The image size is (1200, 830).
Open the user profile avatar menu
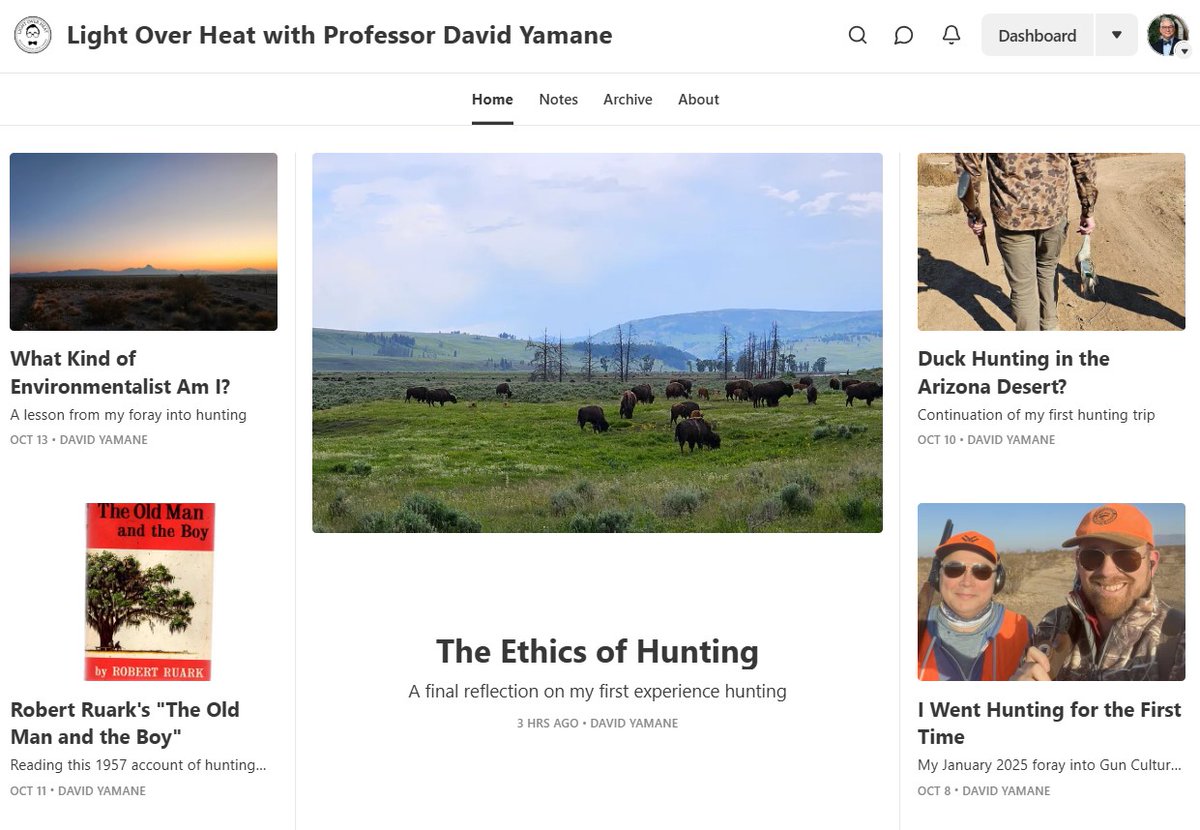tap(1168, 35)
